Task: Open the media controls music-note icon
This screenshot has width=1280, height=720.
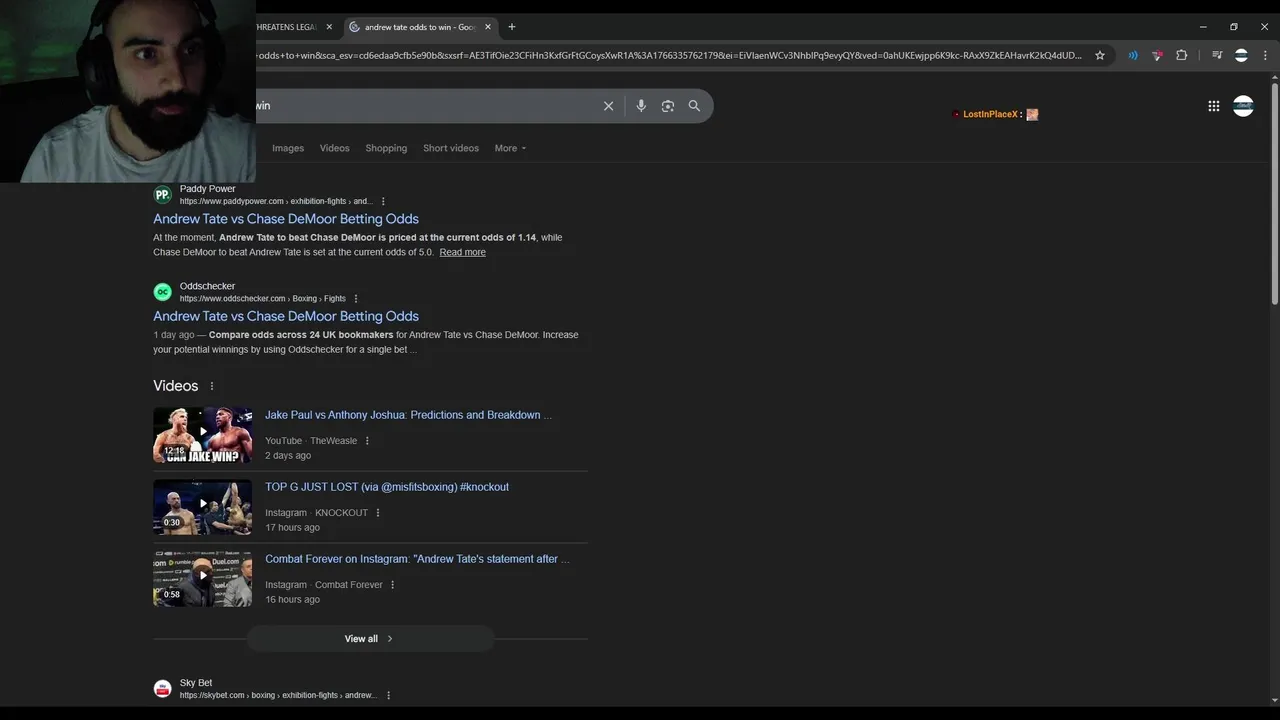Action: [x=1217, y=56]
